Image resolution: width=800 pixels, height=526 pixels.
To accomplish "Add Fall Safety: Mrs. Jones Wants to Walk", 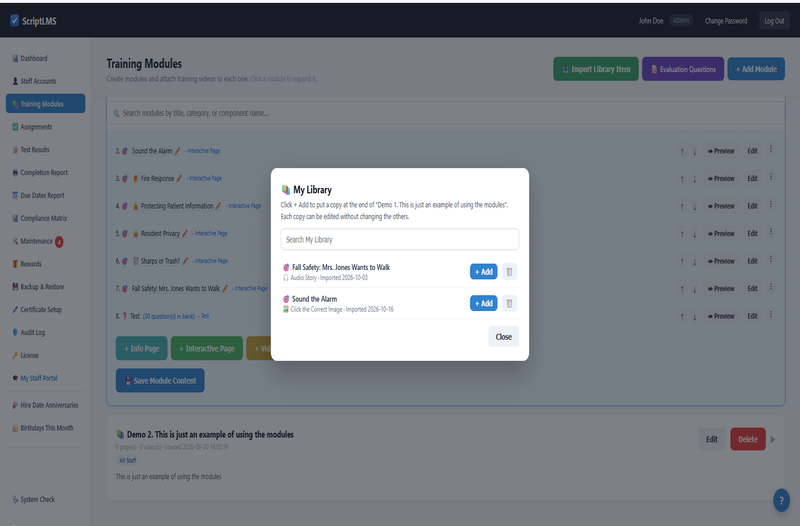I will (483, 271).
